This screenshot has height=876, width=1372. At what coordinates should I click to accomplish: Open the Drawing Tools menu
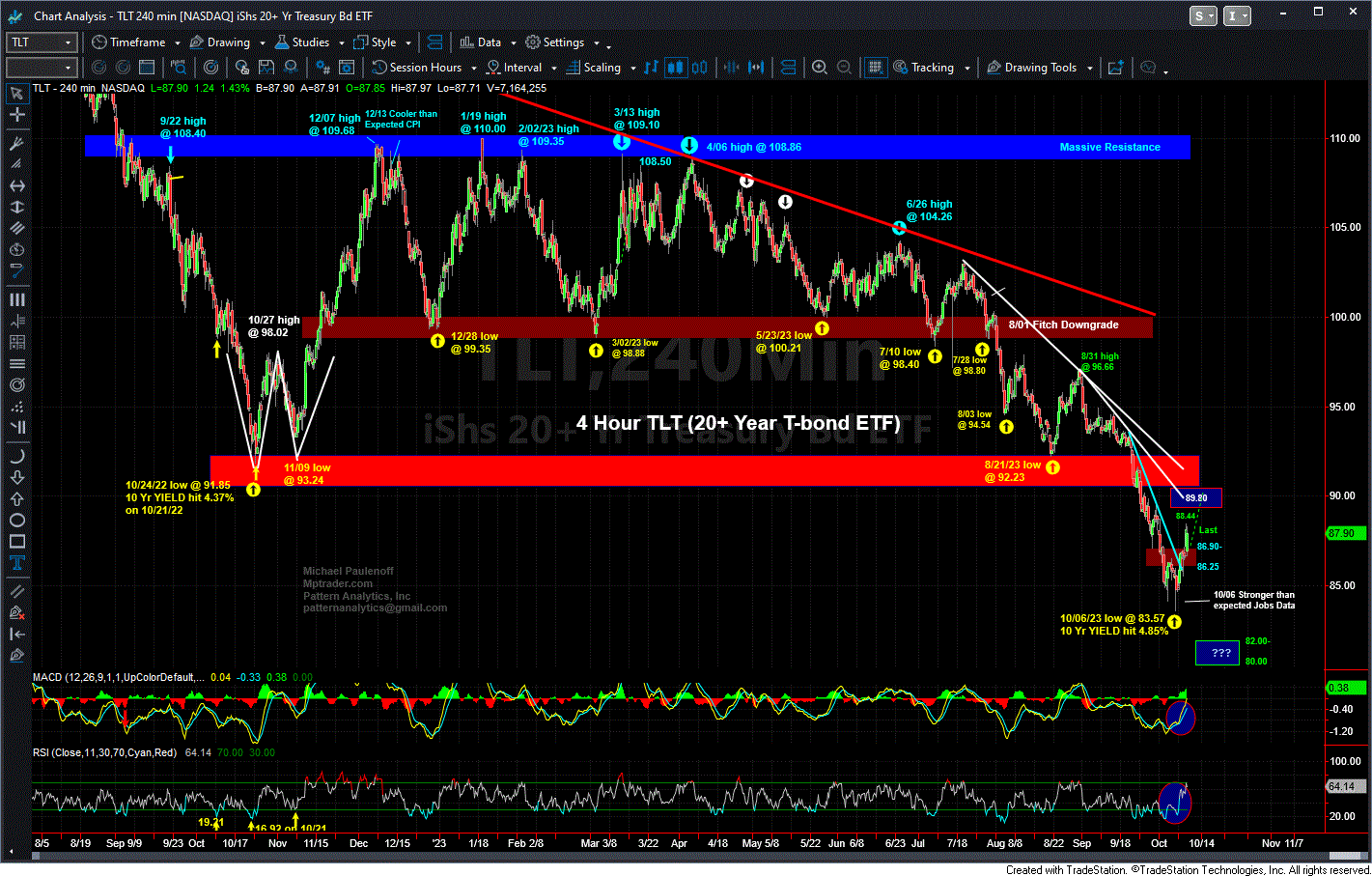pyautogui.click(x=1039, y=68)
